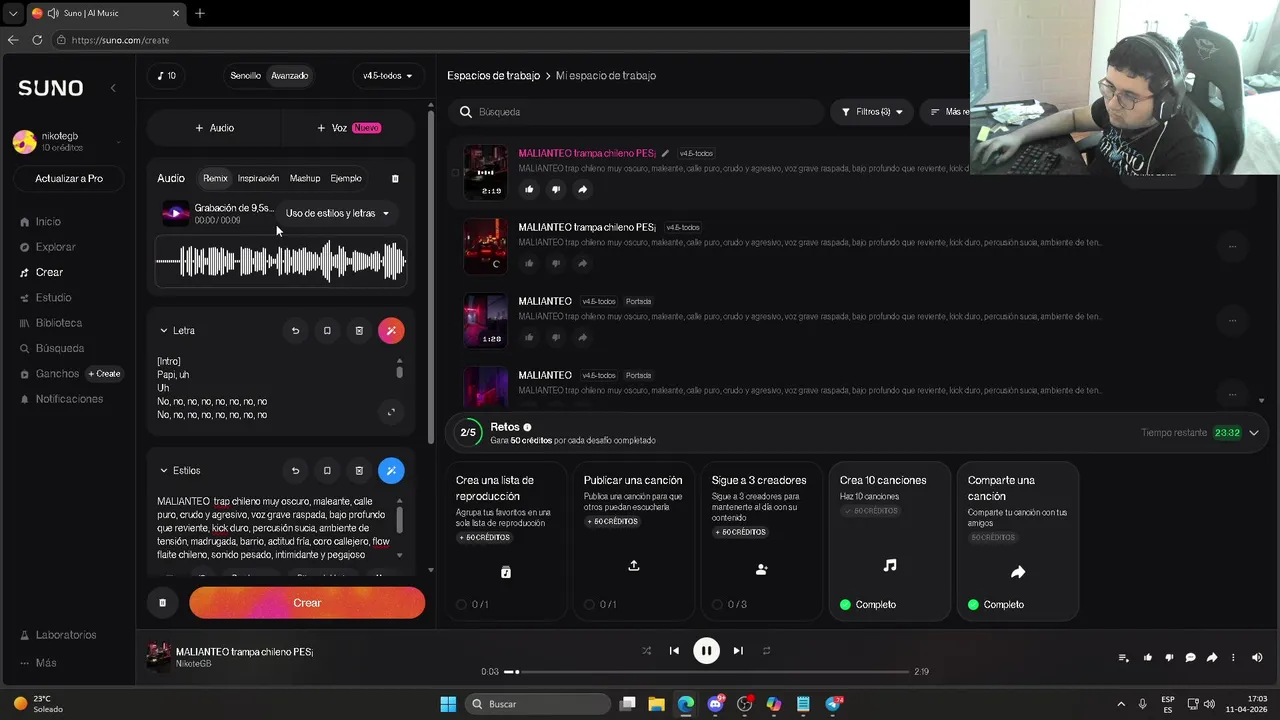Click the + Create button next to Ganchos
The height and width of the screenshot is (720, 1280).
point(104,374)
